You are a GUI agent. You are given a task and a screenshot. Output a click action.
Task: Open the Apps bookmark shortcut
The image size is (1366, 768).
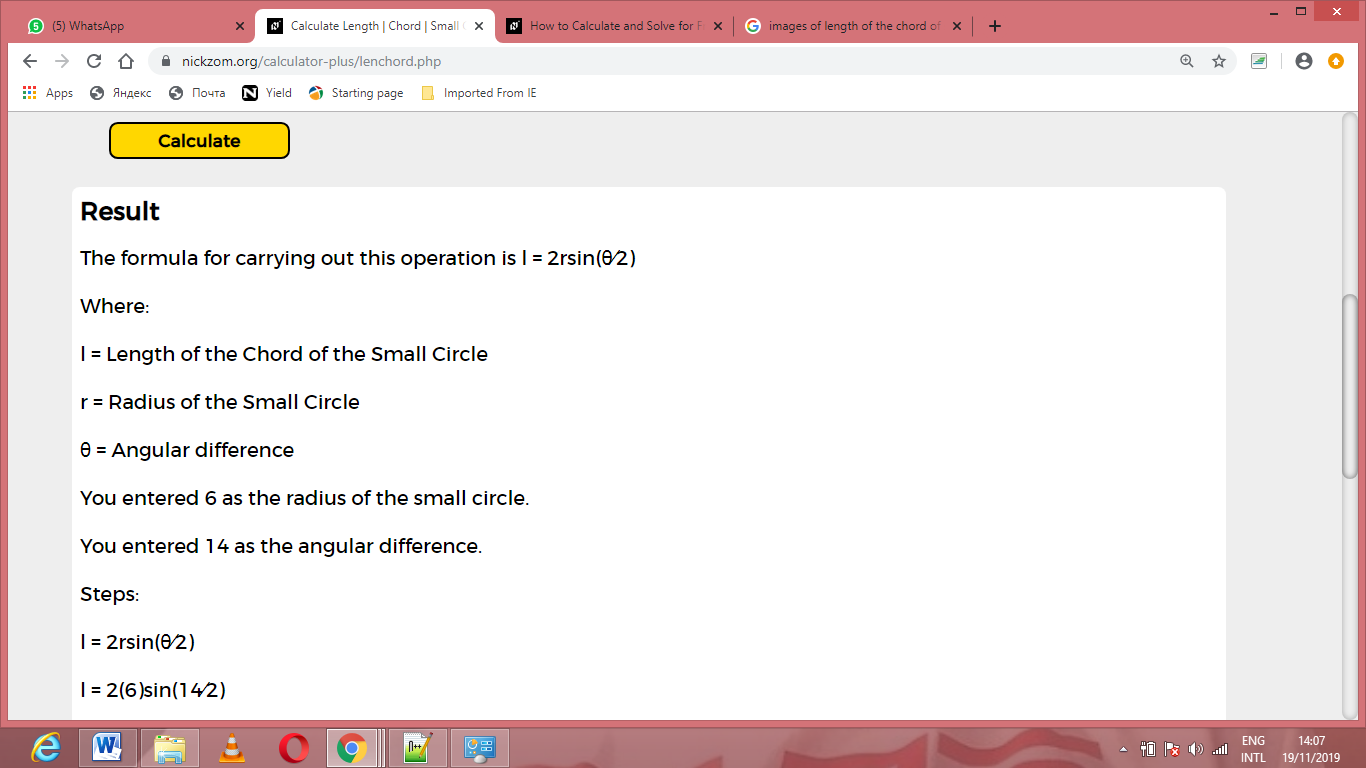[x=48, y=93]
